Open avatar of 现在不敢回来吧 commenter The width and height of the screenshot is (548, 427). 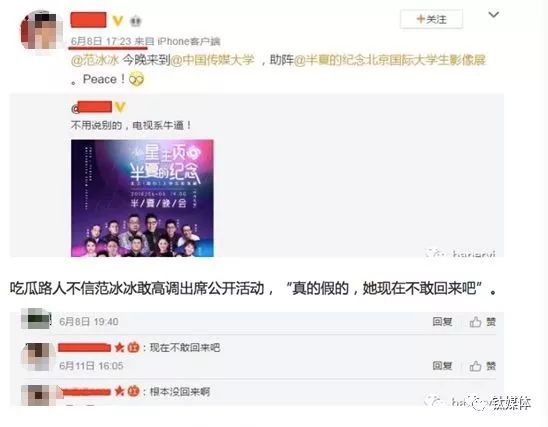tap(38, 356)
